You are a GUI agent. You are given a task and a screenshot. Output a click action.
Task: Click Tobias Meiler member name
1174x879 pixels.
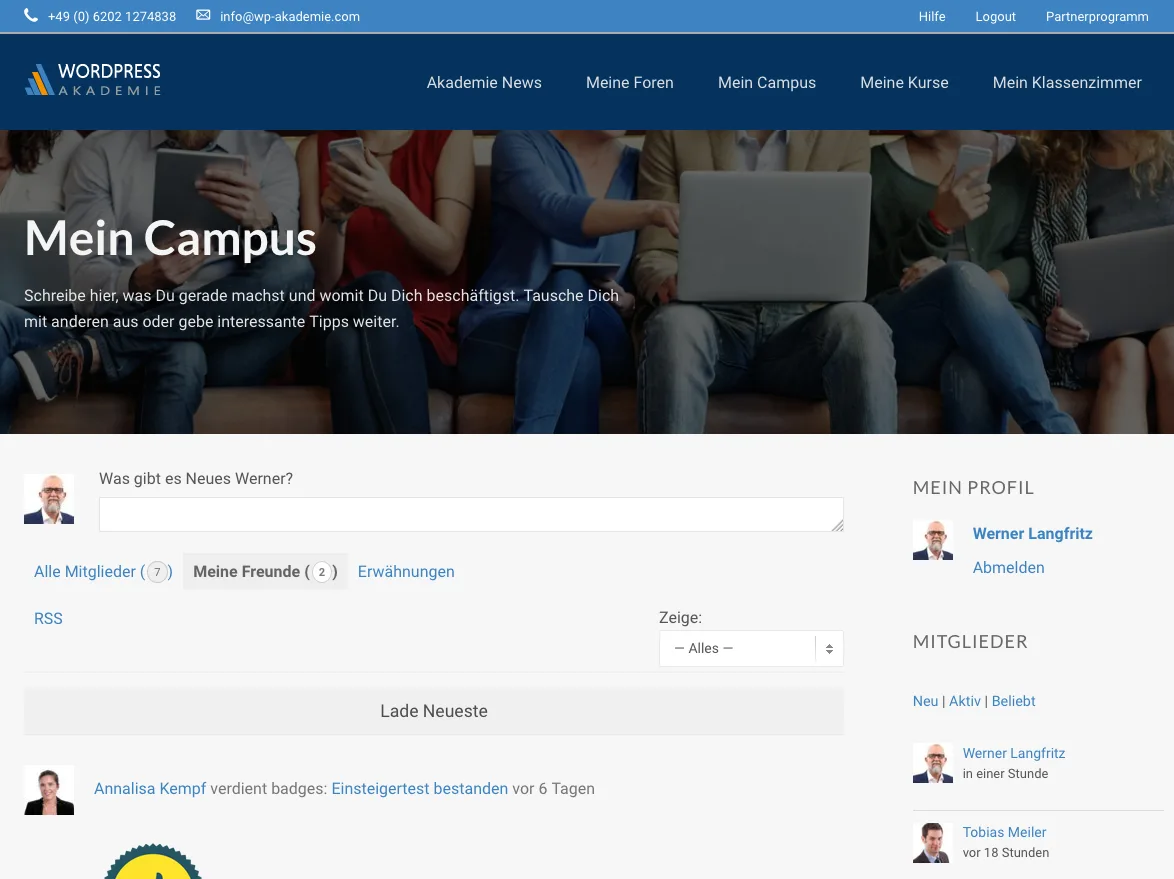click(1004, 832)
